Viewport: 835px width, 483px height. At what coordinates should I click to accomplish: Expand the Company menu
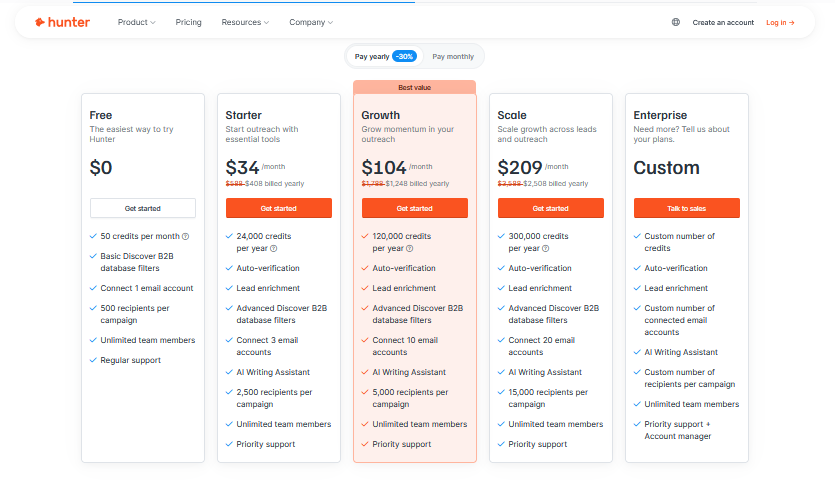311,22
